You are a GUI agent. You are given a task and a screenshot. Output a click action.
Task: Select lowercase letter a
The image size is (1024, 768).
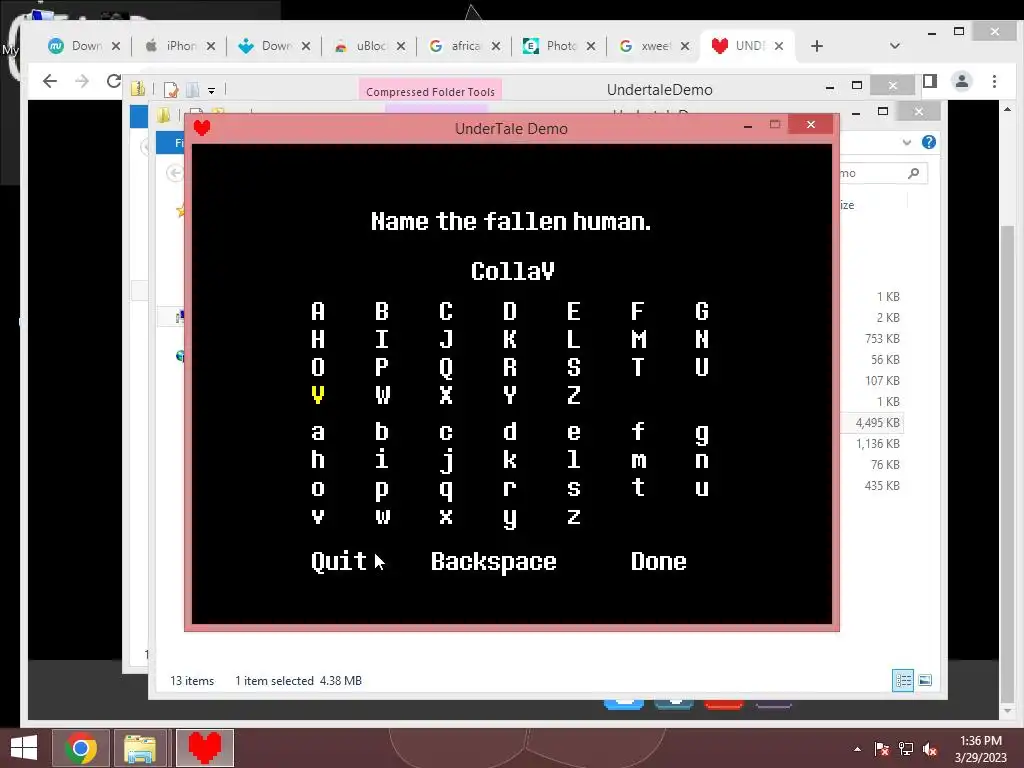318,432
